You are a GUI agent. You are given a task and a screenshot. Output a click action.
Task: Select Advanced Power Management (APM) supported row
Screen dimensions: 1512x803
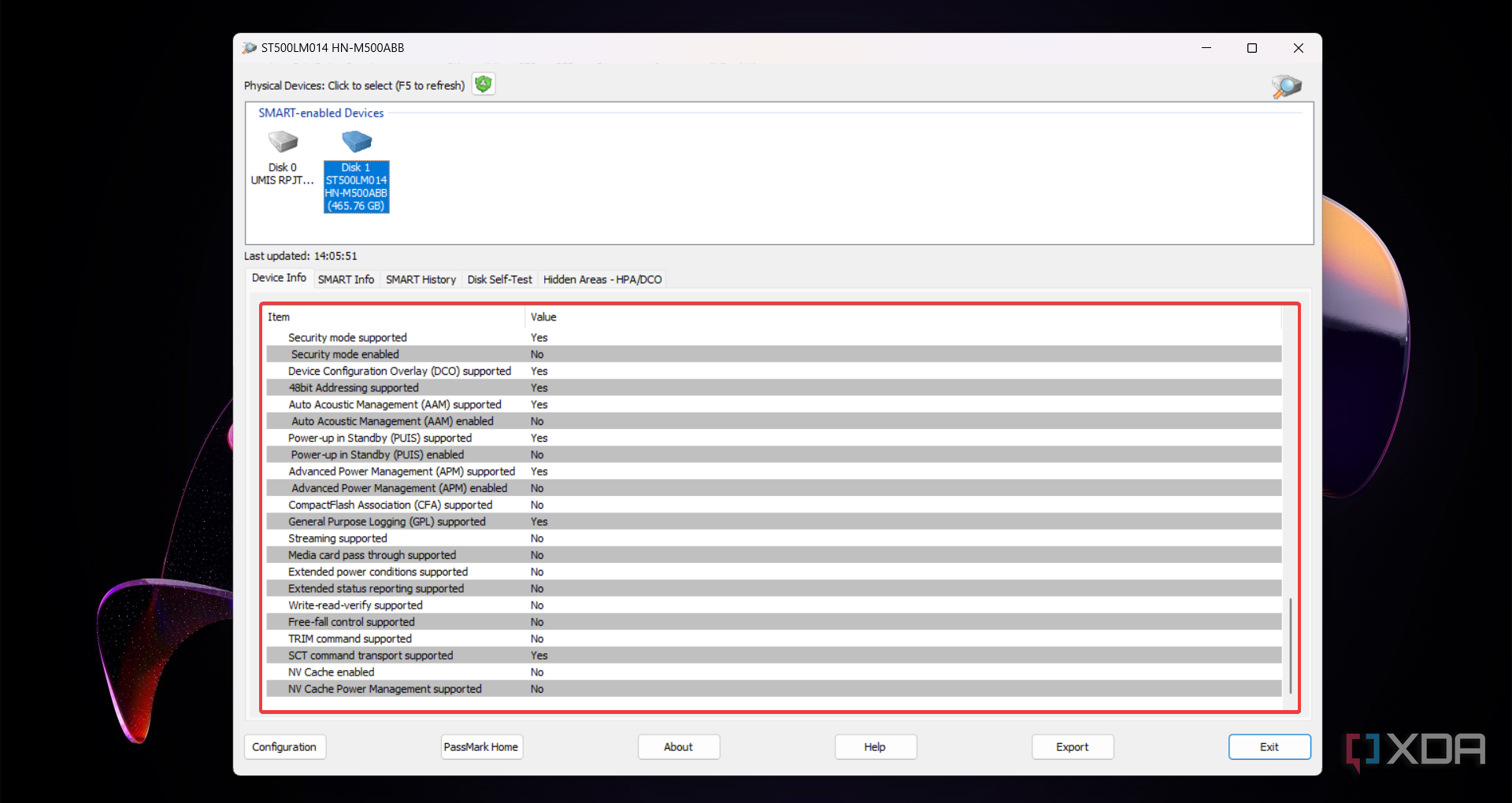click(773, 472)
